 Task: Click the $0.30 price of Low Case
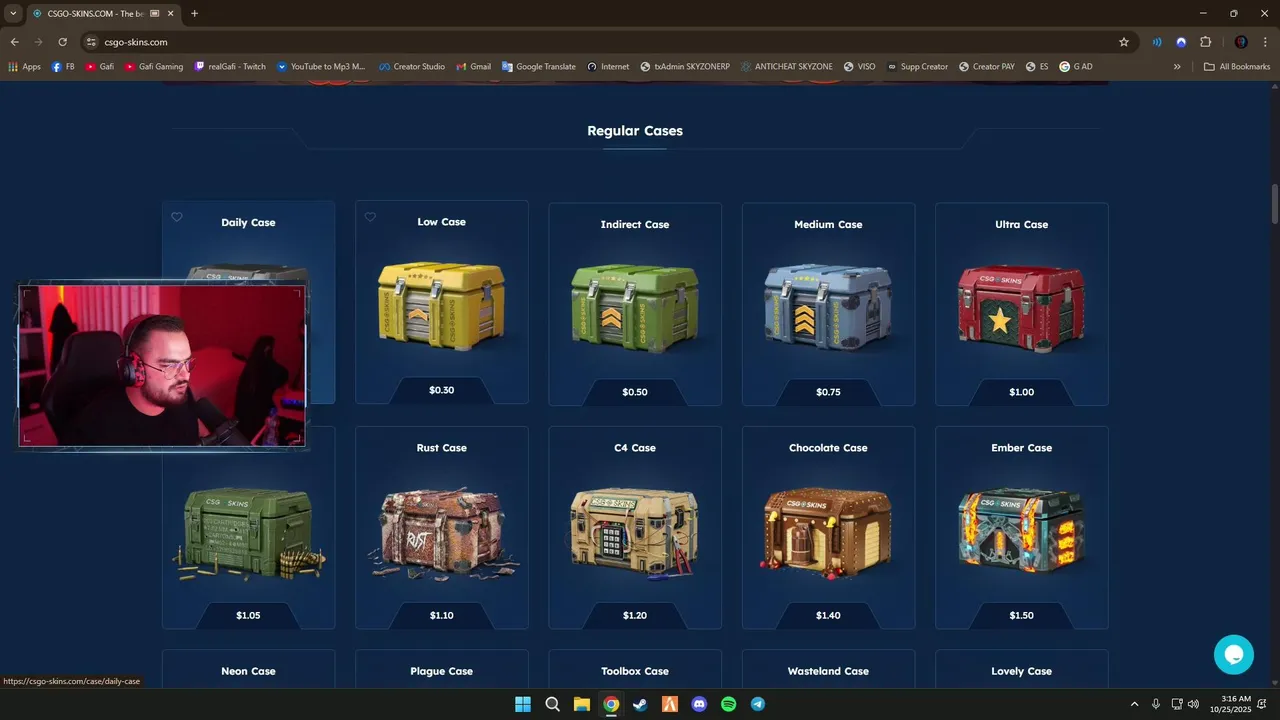pyautogui.click(x=441, y=390)
